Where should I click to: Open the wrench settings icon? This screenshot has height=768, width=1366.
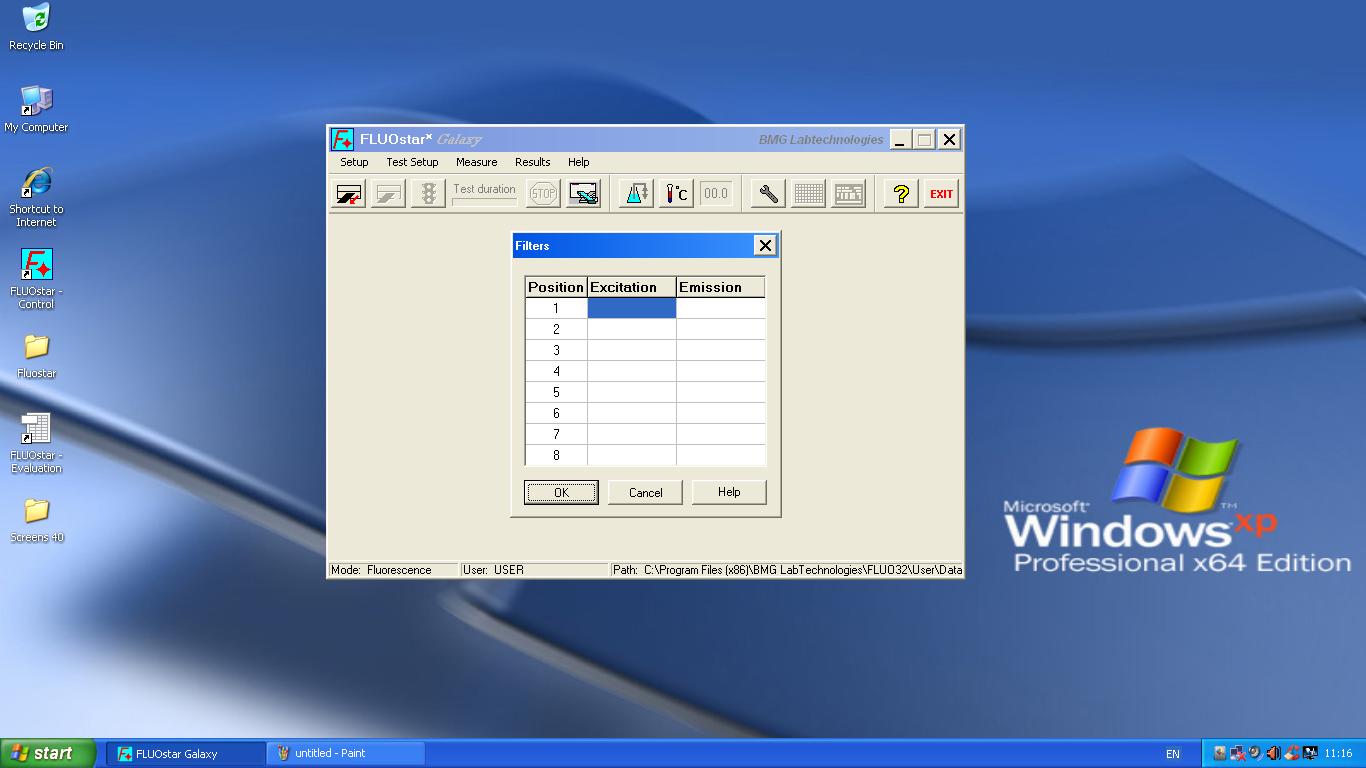pos(768,194)
